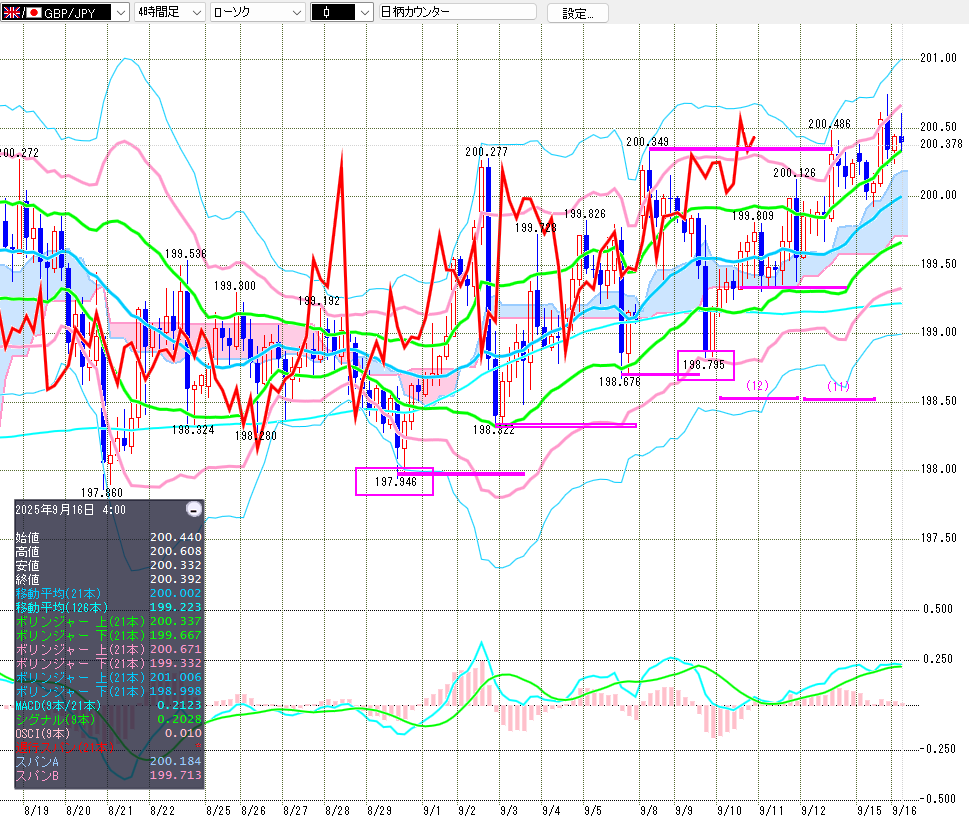This screenshot has width=969, height=820.
Task: Click the current price label 200.378
Action: coord(941,143)
